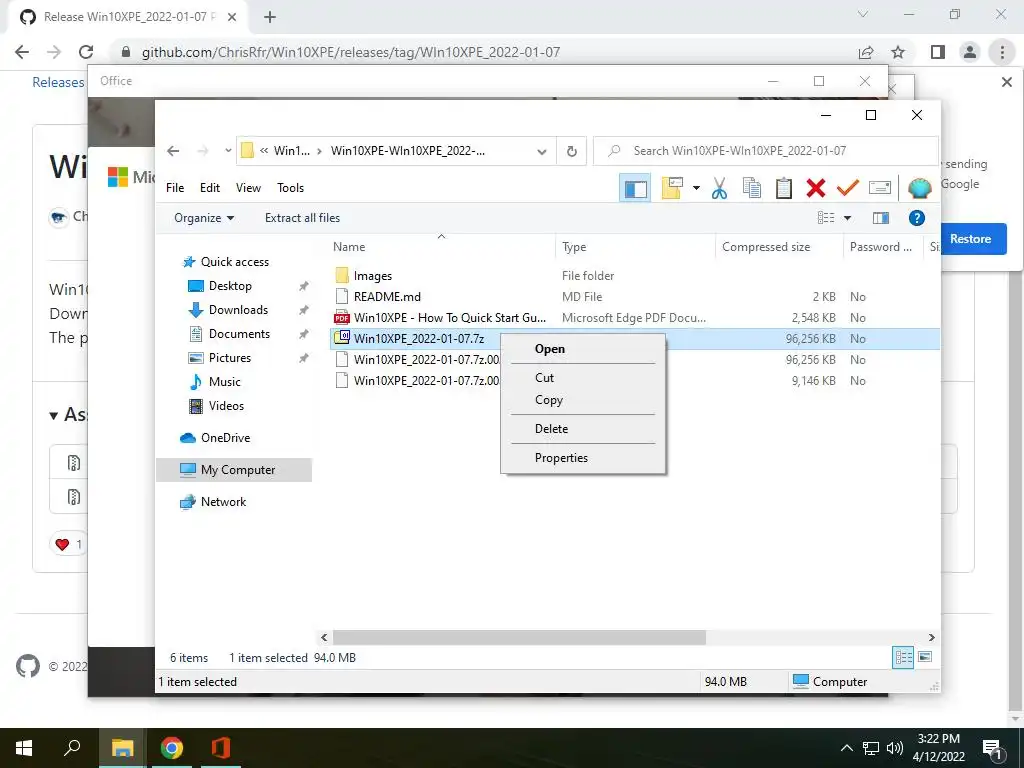
Task: Choose Delete in the context menu
Action: (x=583, y=428)
